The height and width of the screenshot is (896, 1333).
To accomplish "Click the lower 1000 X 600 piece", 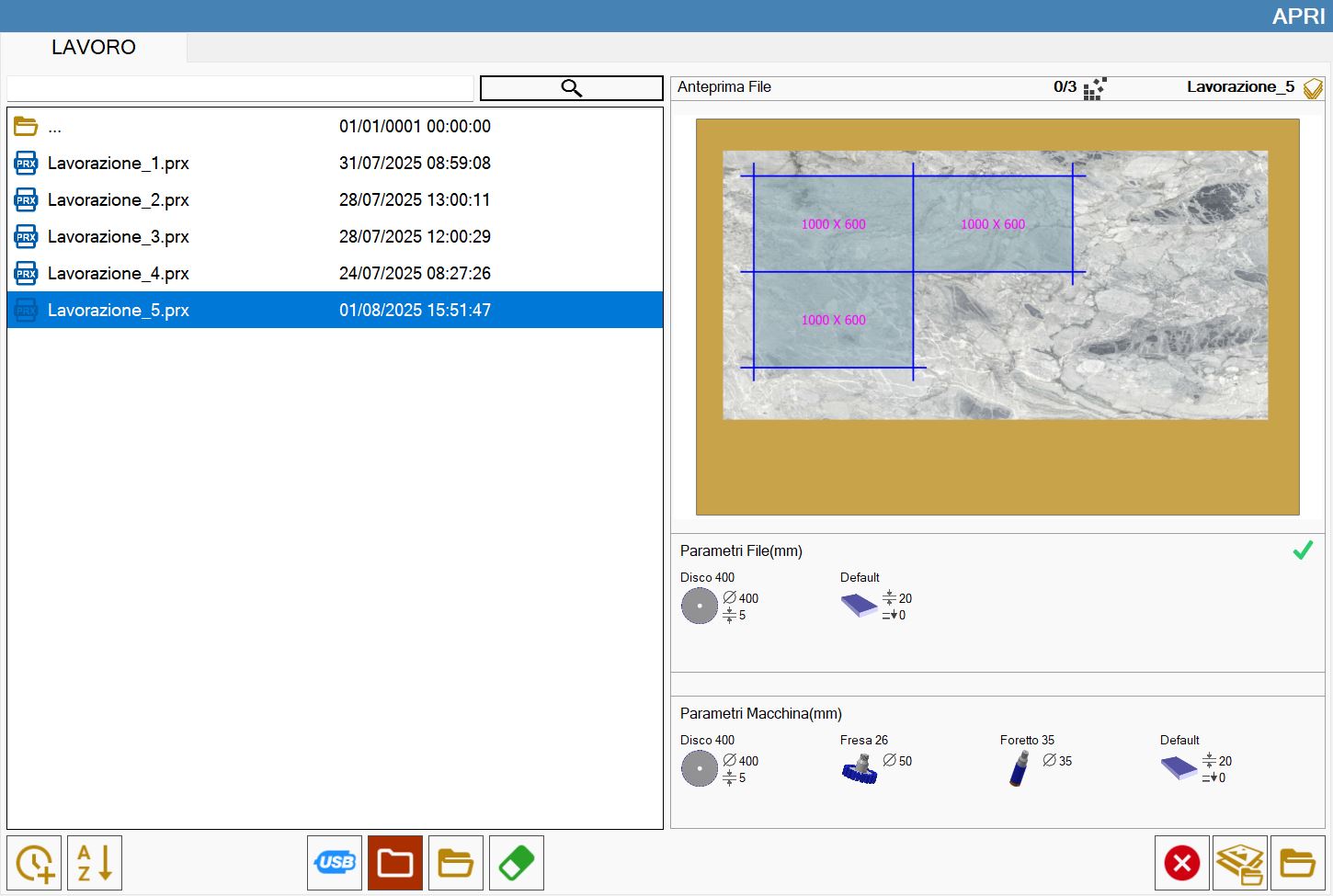I will tap(833, 320).
